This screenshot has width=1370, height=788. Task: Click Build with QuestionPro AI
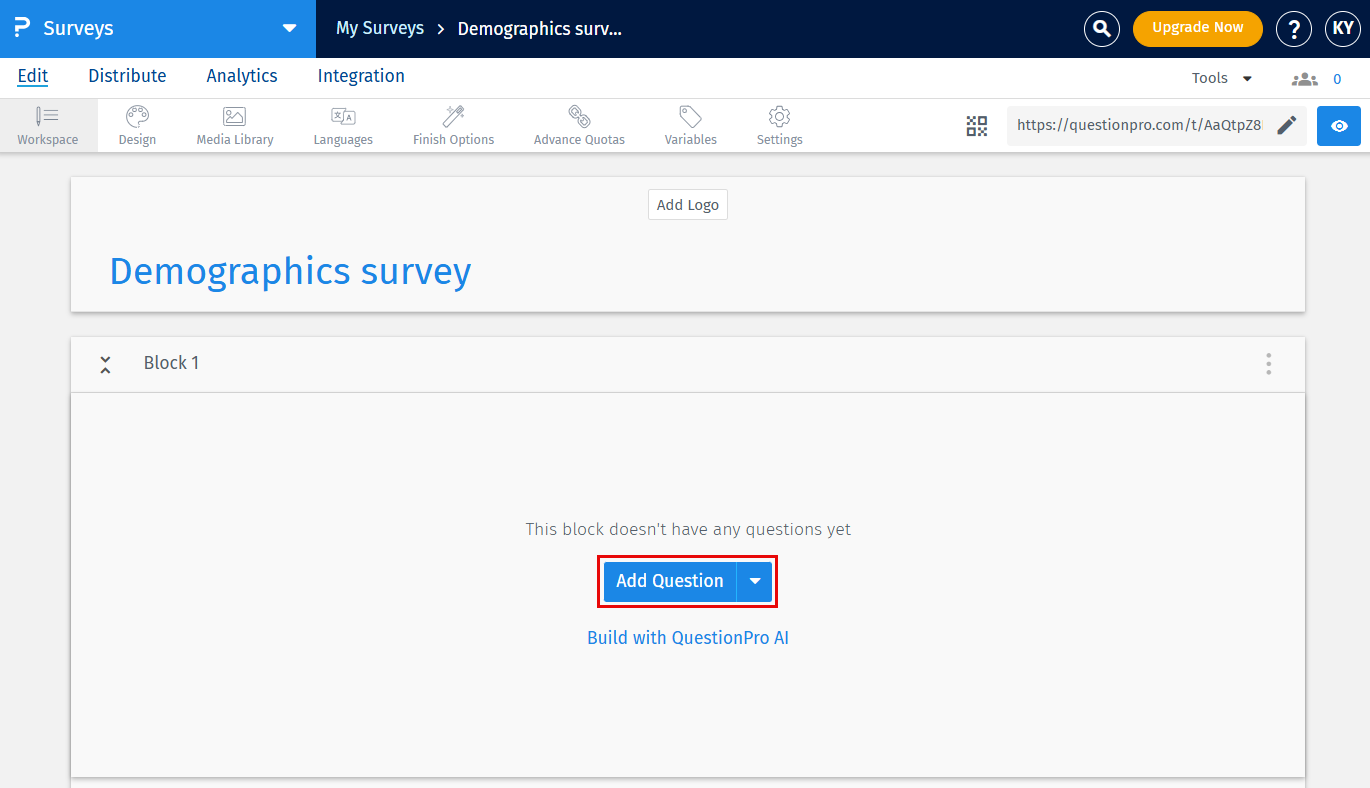pyautogui.click(x=687, y=637)
